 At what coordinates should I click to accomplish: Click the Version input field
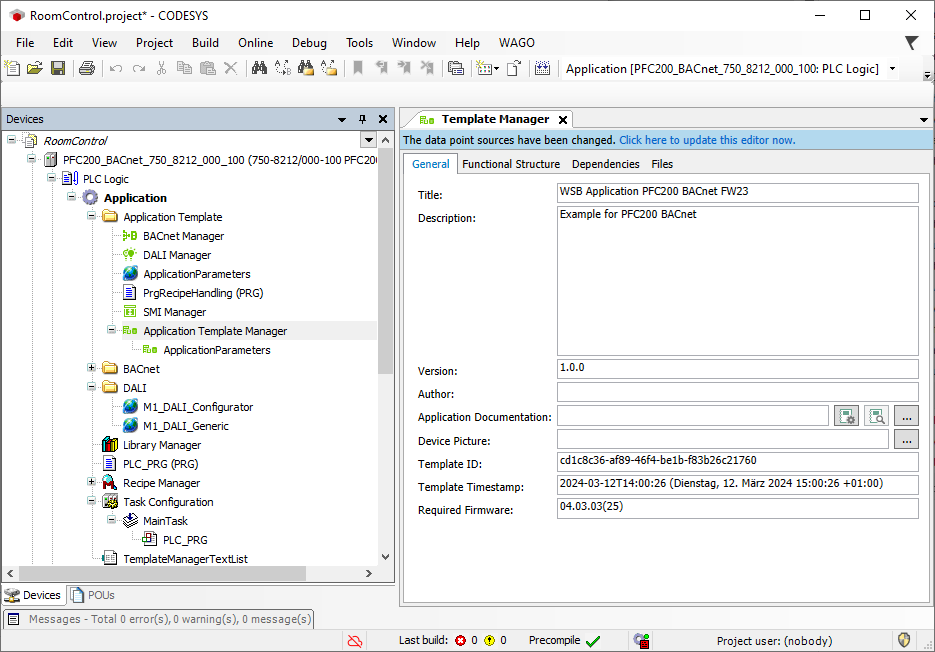[738, 369]
